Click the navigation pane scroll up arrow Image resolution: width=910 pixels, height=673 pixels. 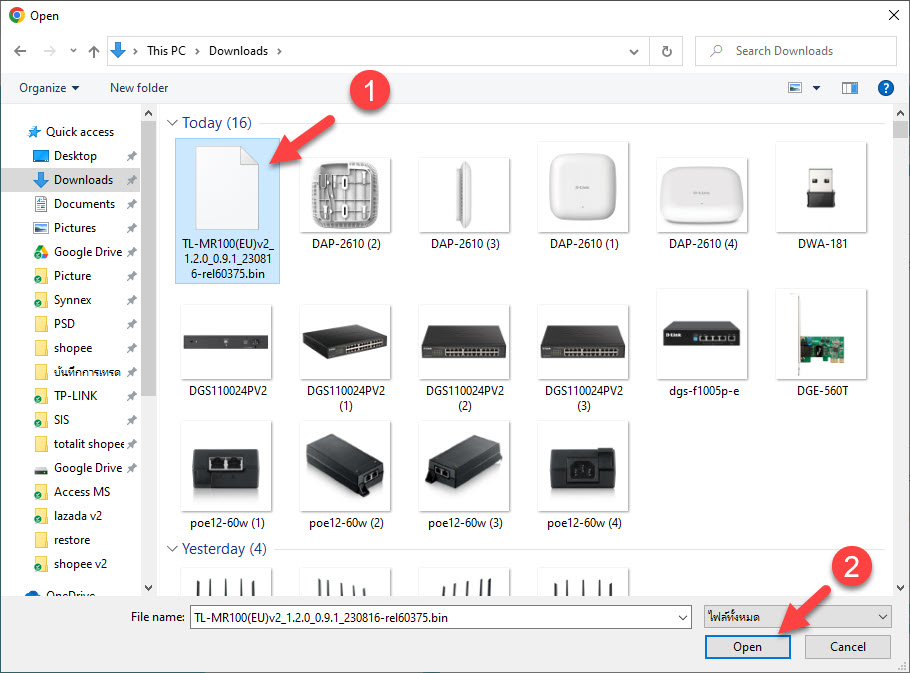[x=149, y=114]
